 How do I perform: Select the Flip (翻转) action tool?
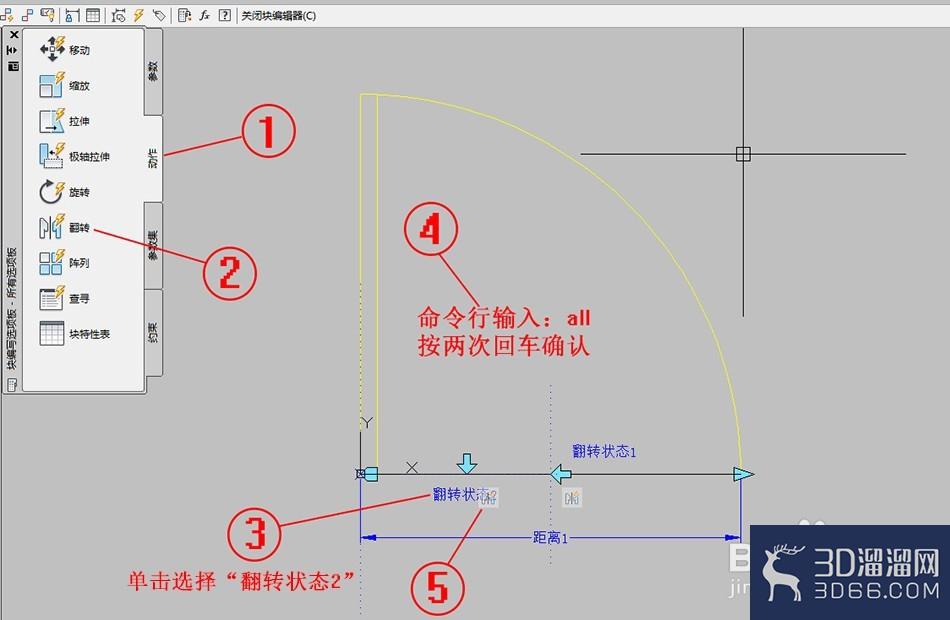click(64, 227)
